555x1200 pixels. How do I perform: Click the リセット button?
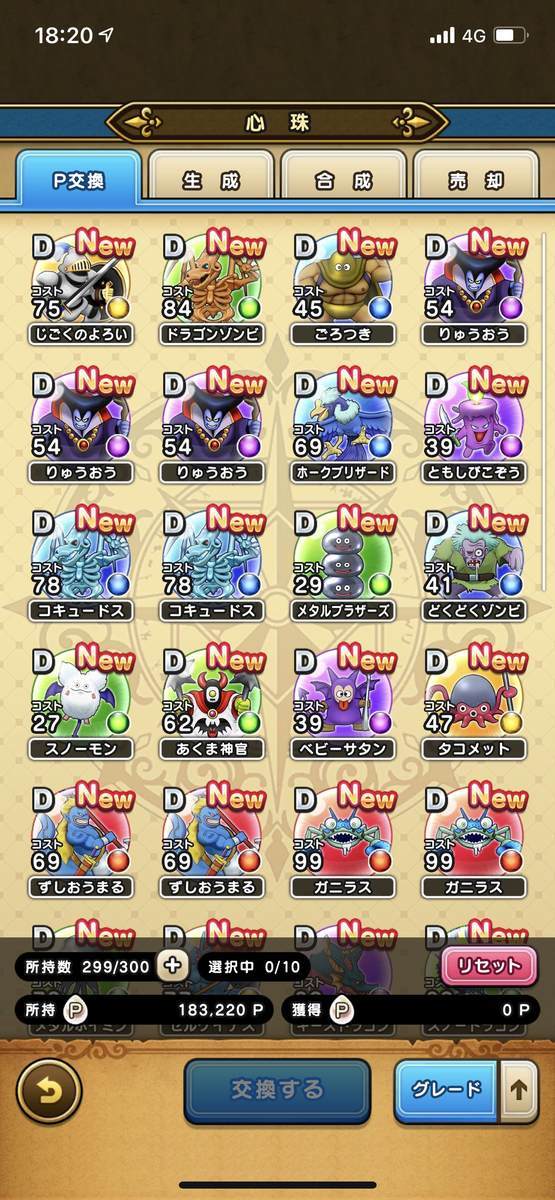tap(489, 966)
